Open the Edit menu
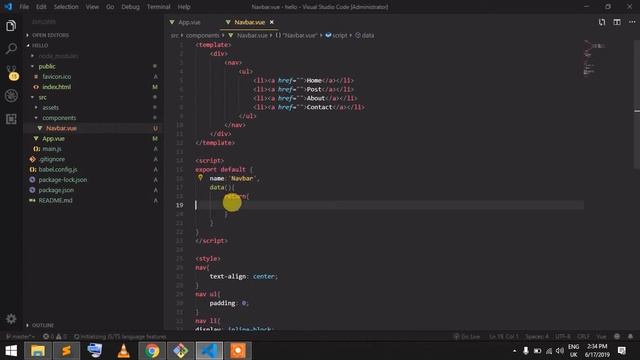 point(41,7)
